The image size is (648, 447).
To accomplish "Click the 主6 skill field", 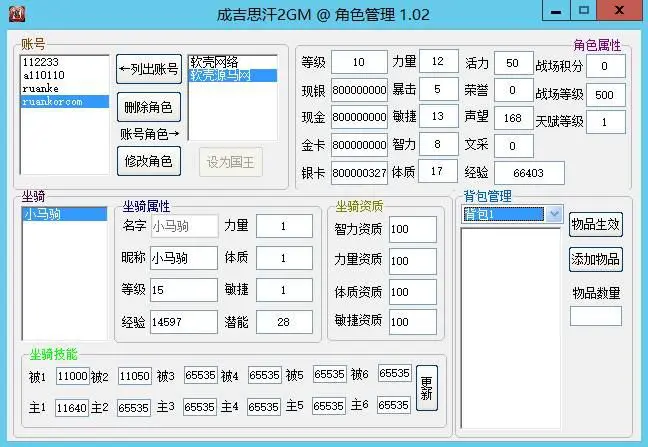I will tap(393, 405).
